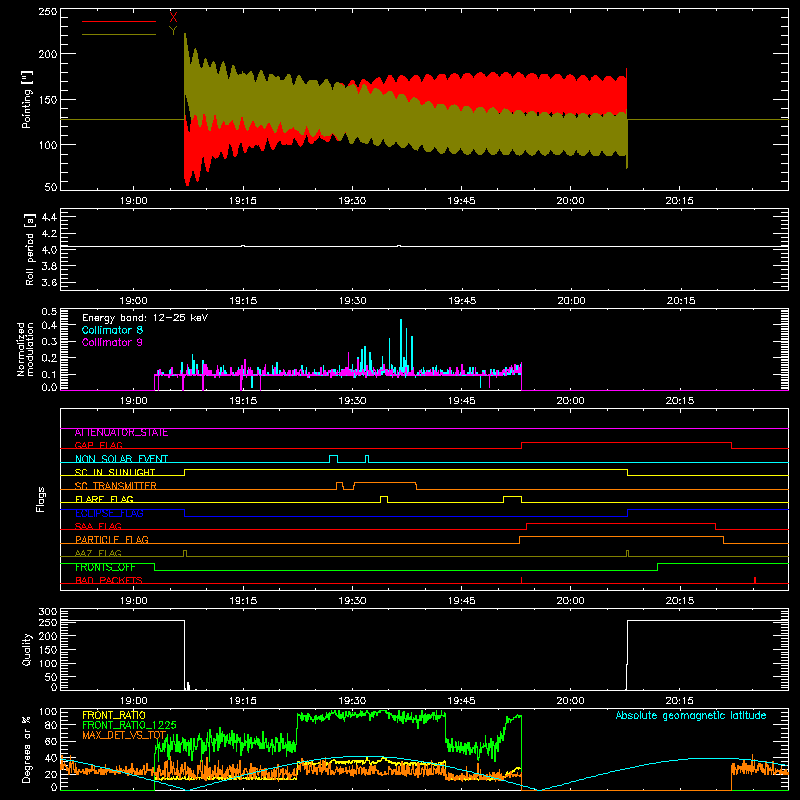Click the red X legend line
Image resolution: width=800 pixels, height=800 pixels.
119,21
